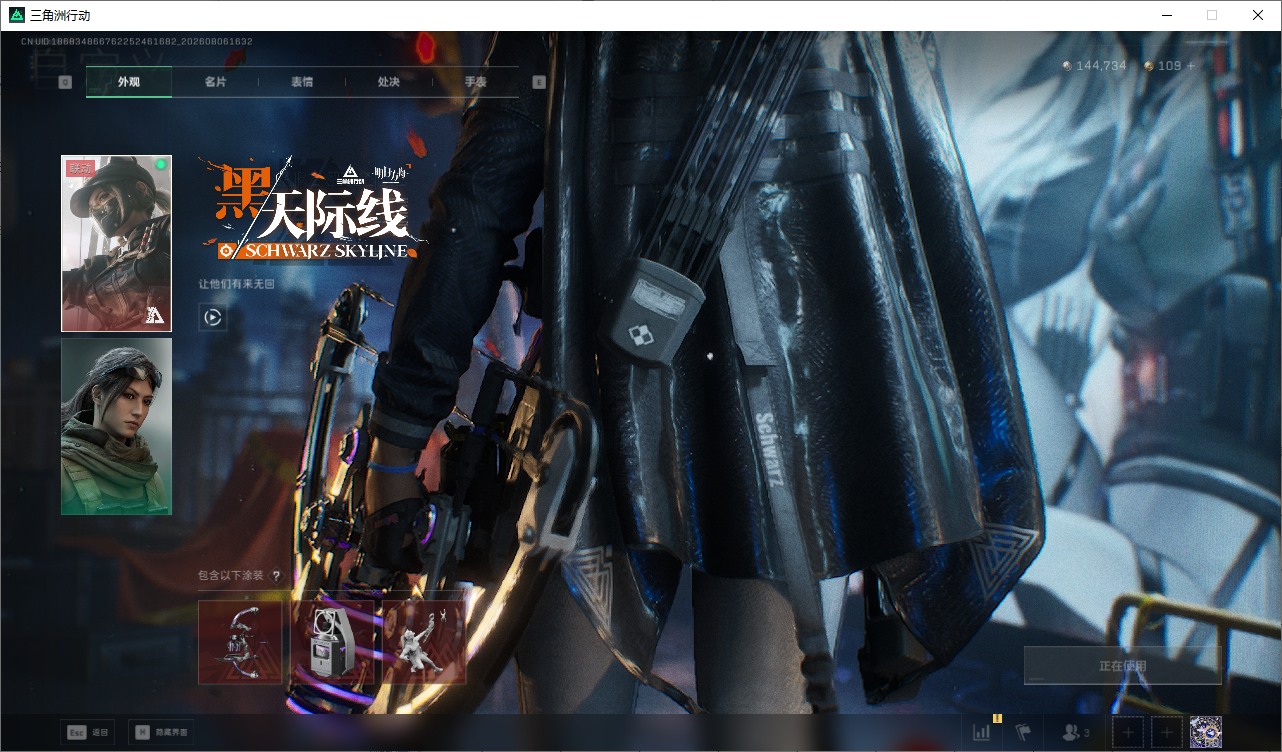Click the E next-tab key icon
The image size is (1282, 752).
tap(539, 82)
